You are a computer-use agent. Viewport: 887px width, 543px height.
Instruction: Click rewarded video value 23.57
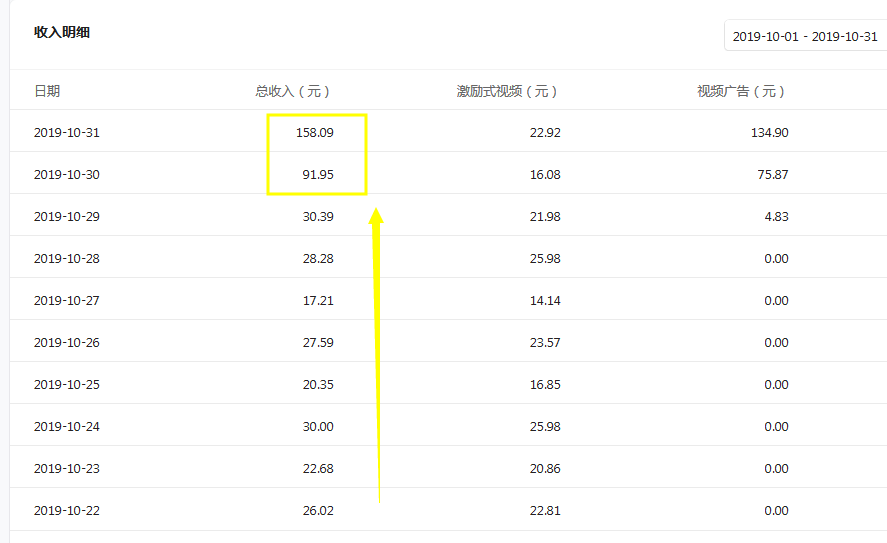coord(545,343)
